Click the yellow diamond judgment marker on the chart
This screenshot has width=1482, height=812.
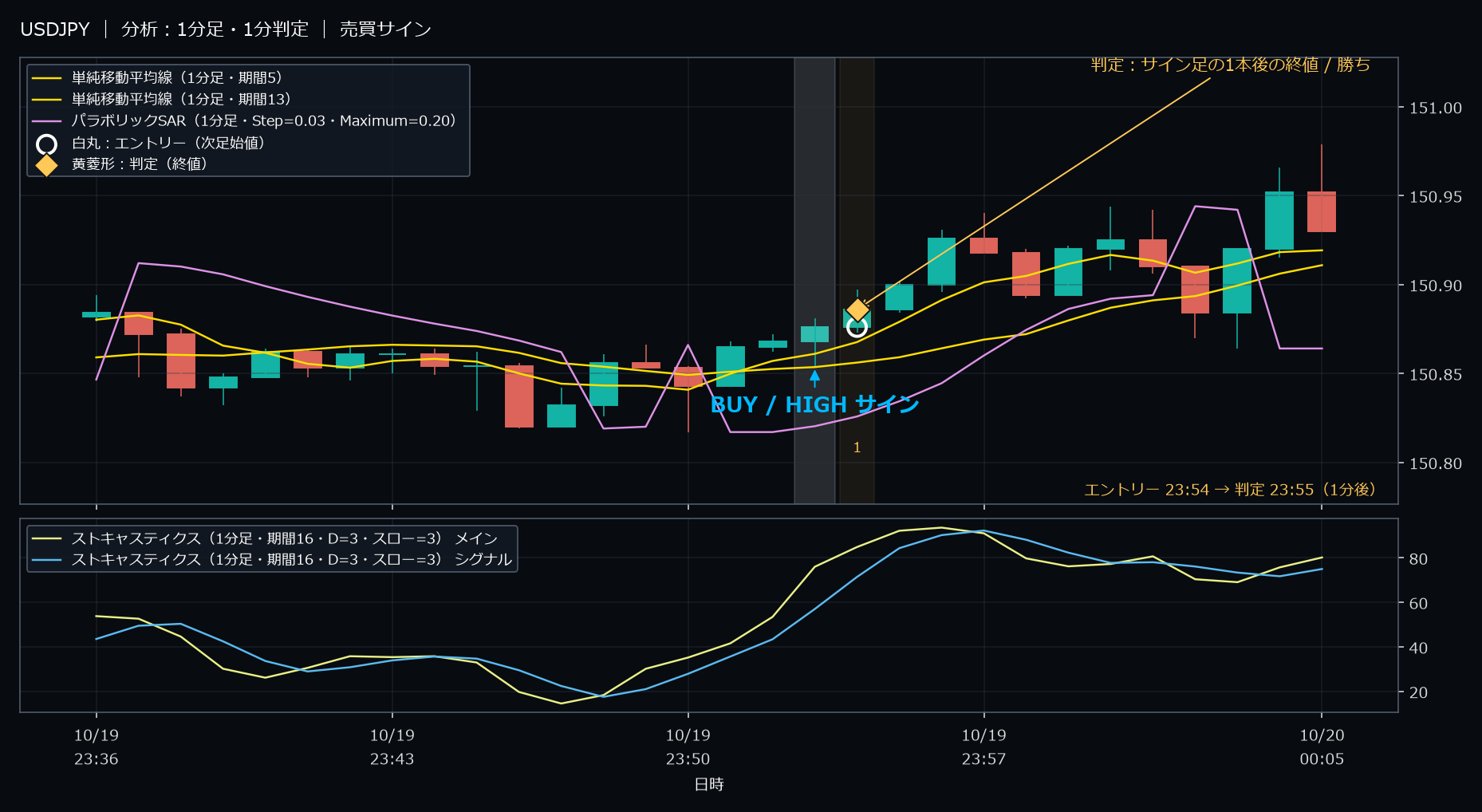tap(857, 309)
